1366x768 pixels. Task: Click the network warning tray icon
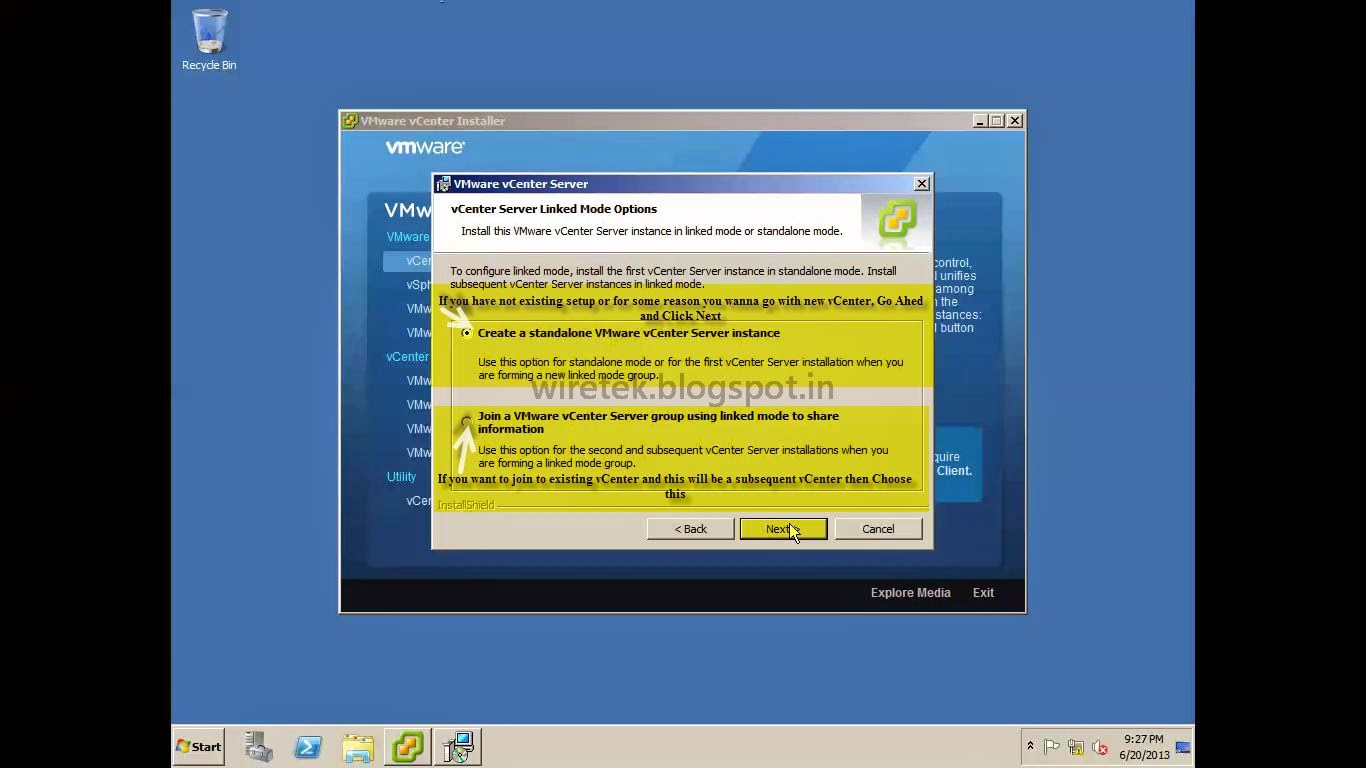[1076, 747]
